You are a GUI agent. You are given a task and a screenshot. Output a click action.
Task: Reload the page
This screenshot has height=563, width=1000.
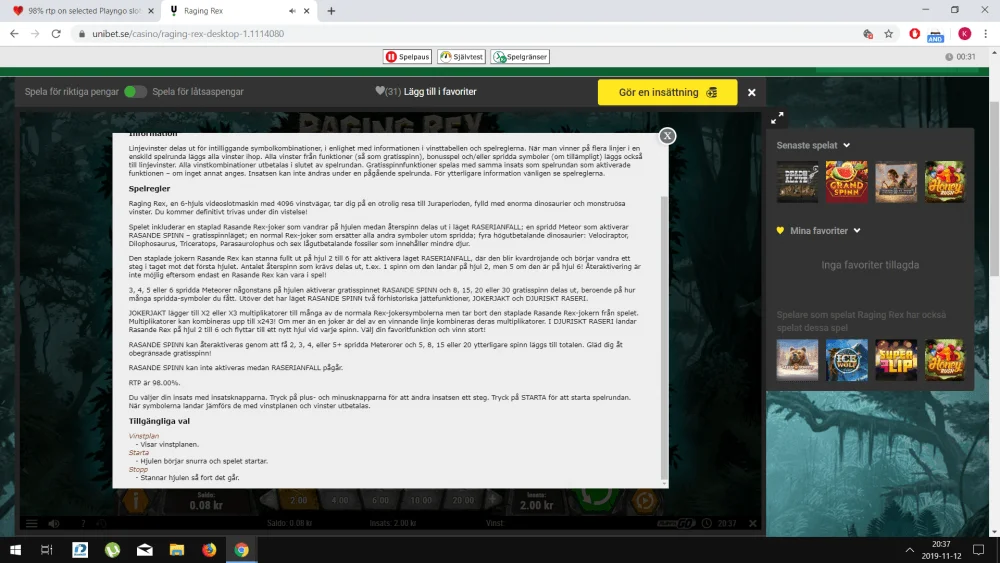(x=56, y=34)
